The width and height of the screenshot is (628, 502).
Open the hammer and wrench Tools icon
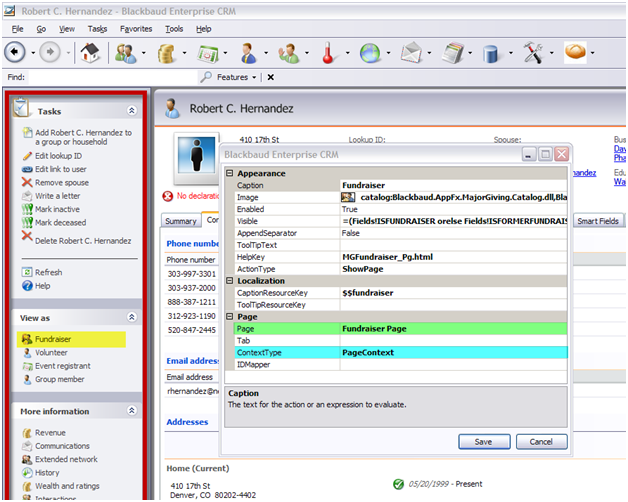[x=533, y=52]
